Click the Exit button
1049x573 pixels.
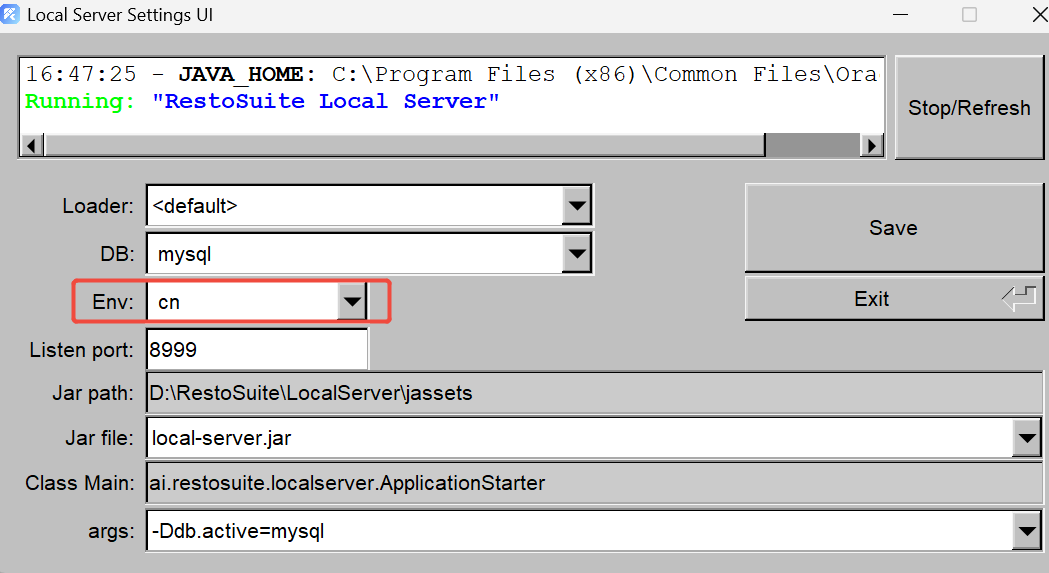pyautogui.click(x=894, y=299)
